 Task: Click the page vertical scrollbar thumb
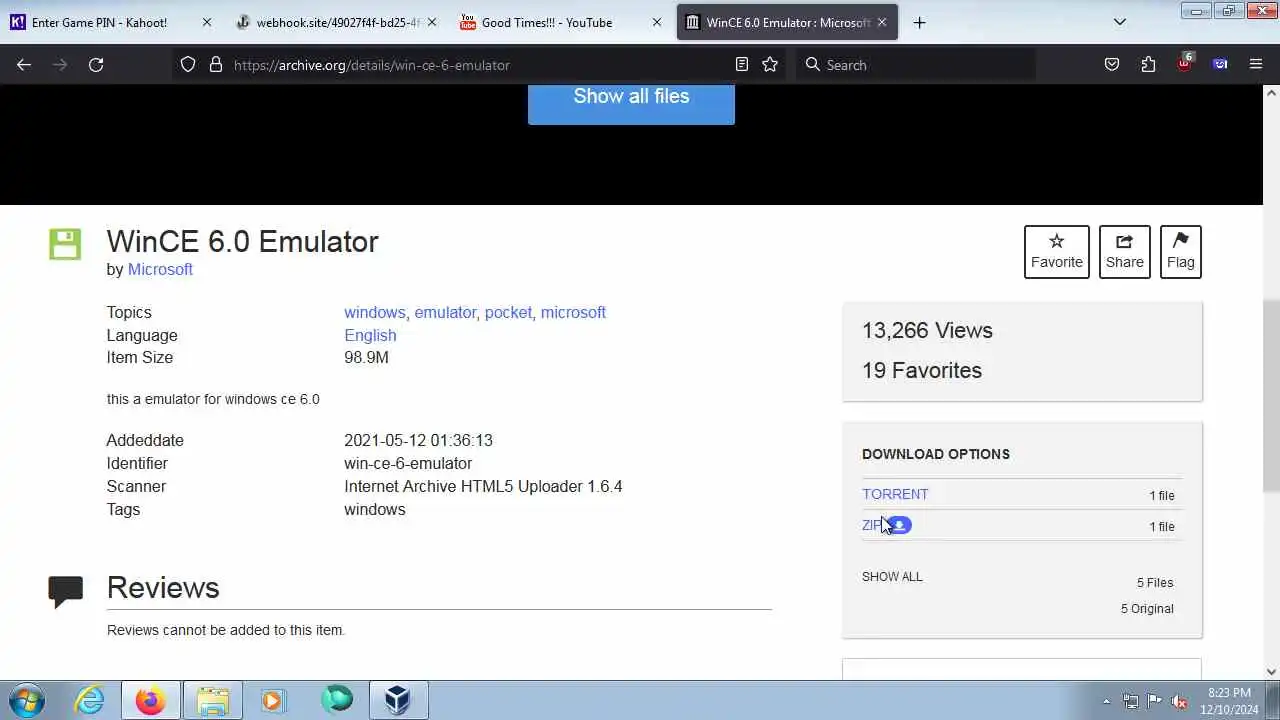pos(1271,395)
